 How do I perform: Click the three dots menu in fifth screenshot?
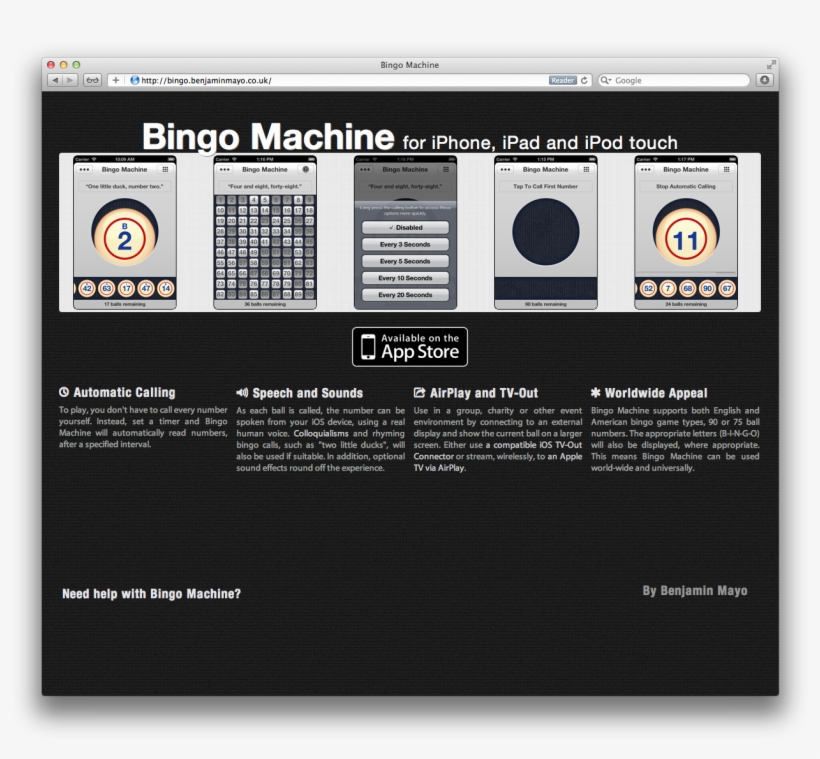[646, 169]
